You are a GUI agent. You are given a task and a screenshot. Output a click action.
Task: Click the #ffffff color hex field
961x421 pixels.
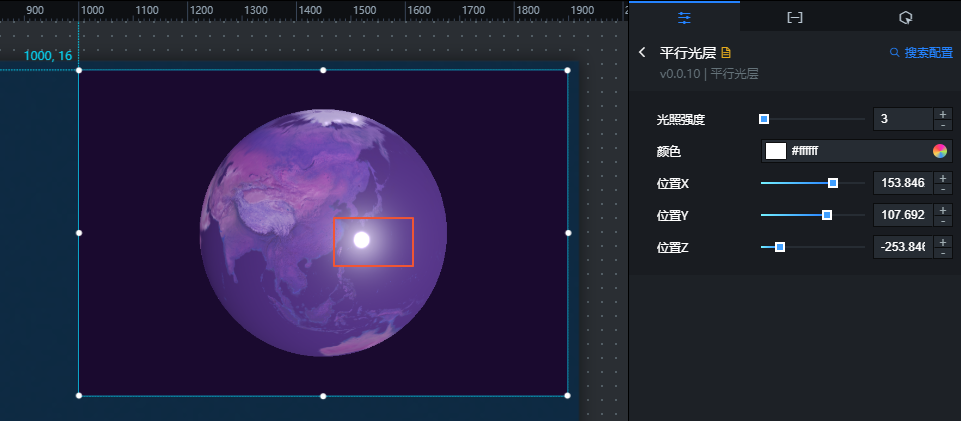[x=858, y=151]
